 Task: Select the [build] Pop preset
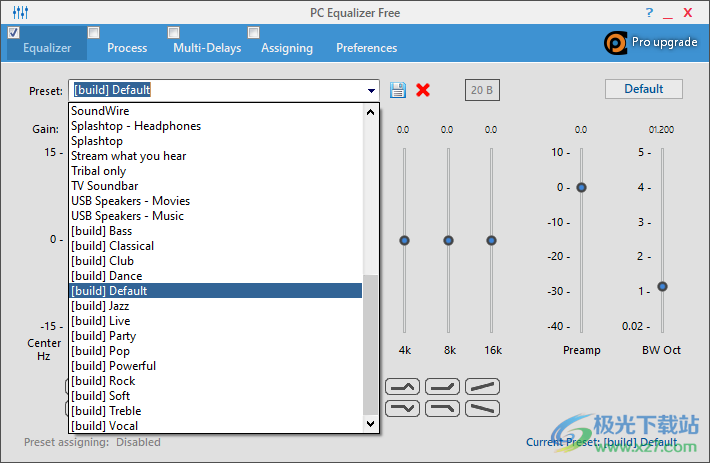pos(216,351)
